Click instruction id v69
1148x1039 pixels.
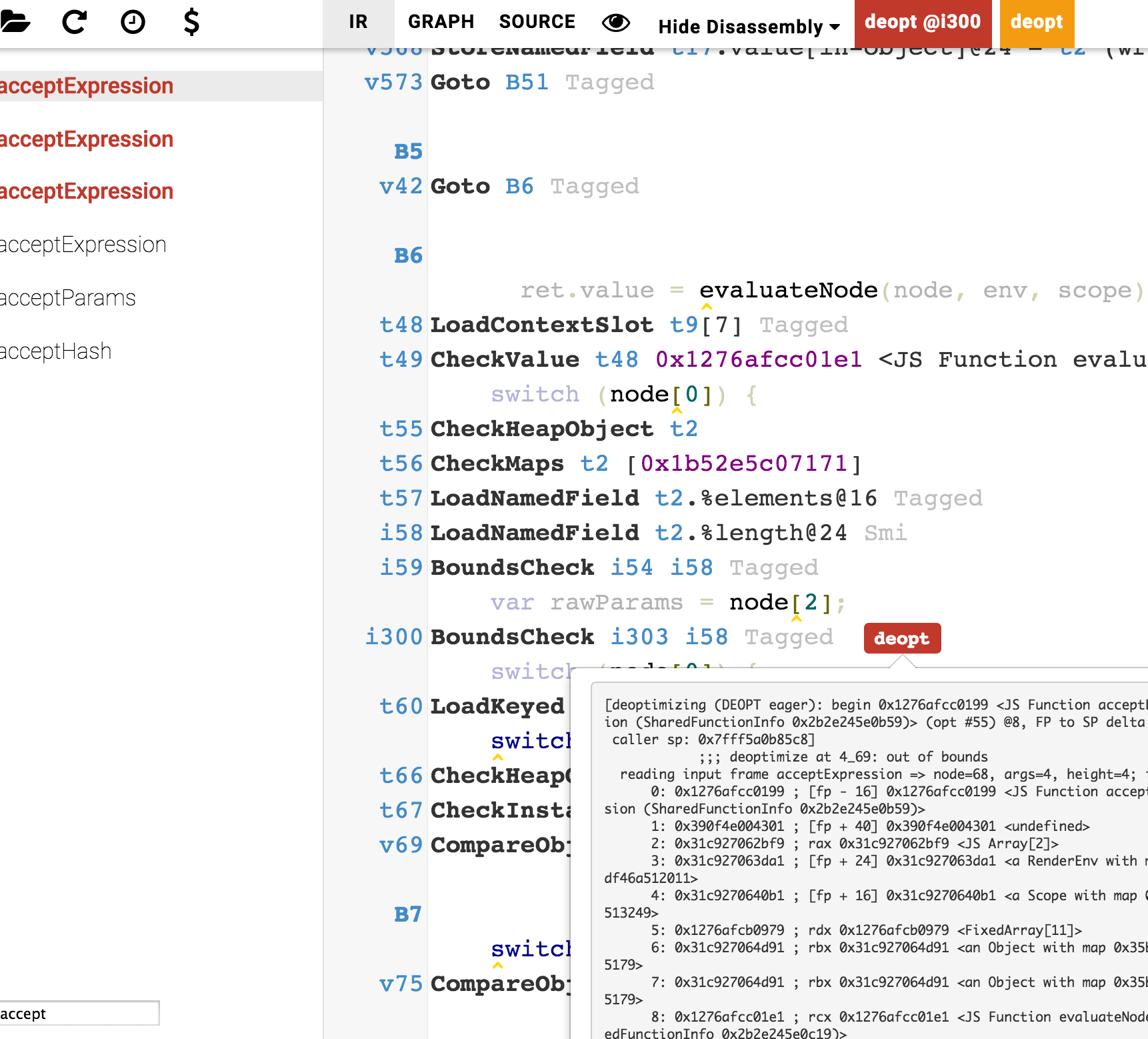401,845
